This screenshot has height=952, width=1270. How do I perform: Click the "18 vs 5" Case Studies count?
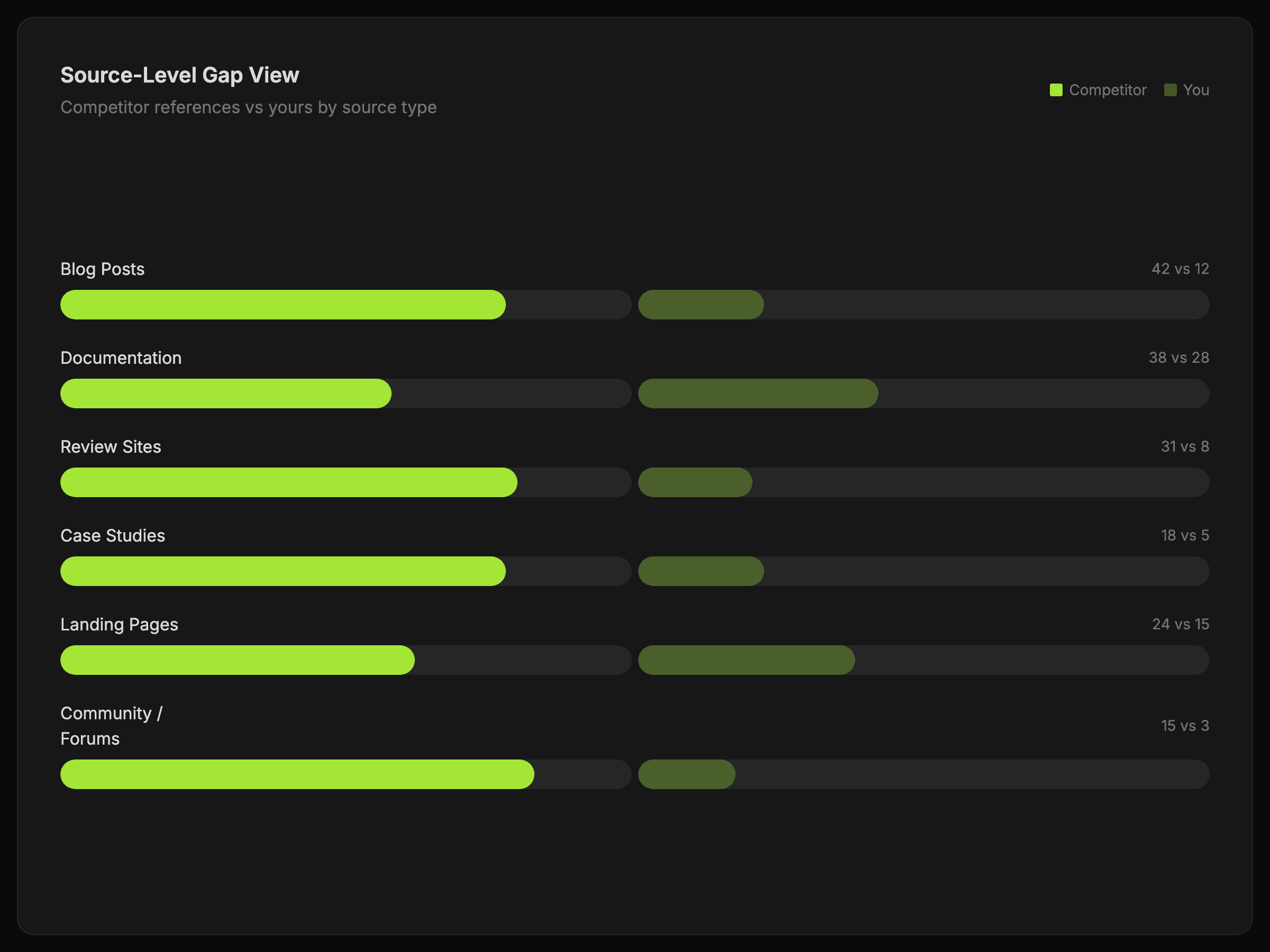click(x=1184, y=535)
